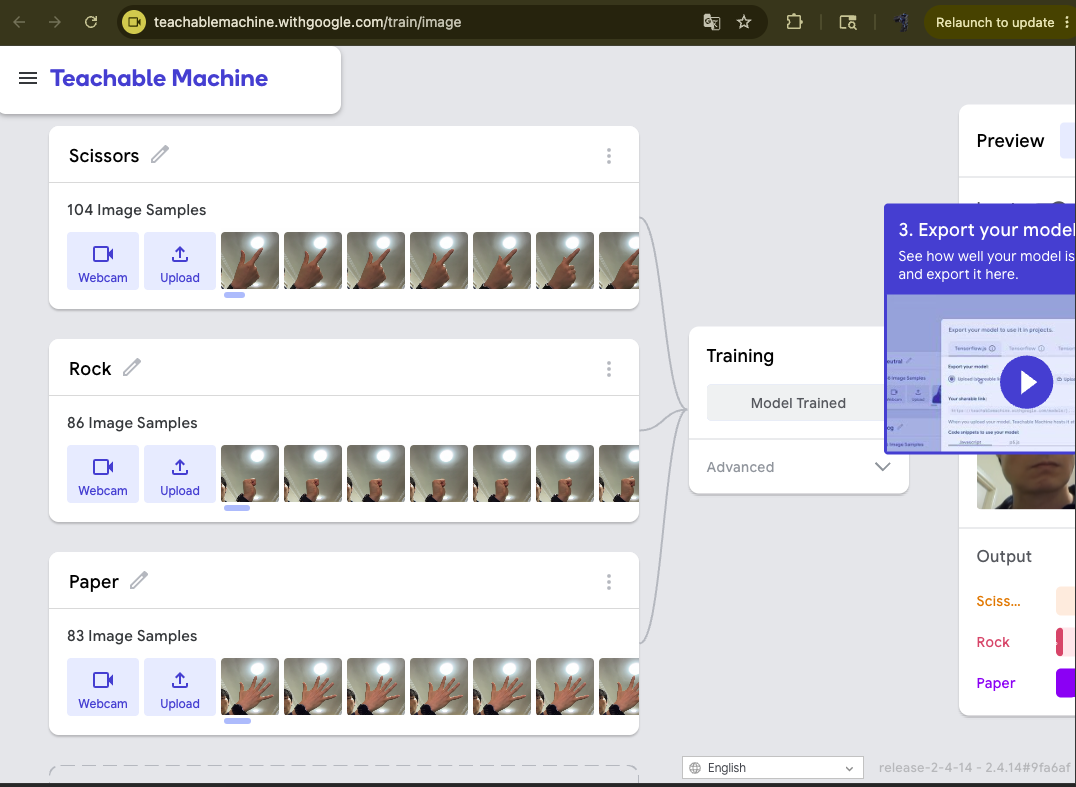Click the webcam preview image

pos(1026,480)
